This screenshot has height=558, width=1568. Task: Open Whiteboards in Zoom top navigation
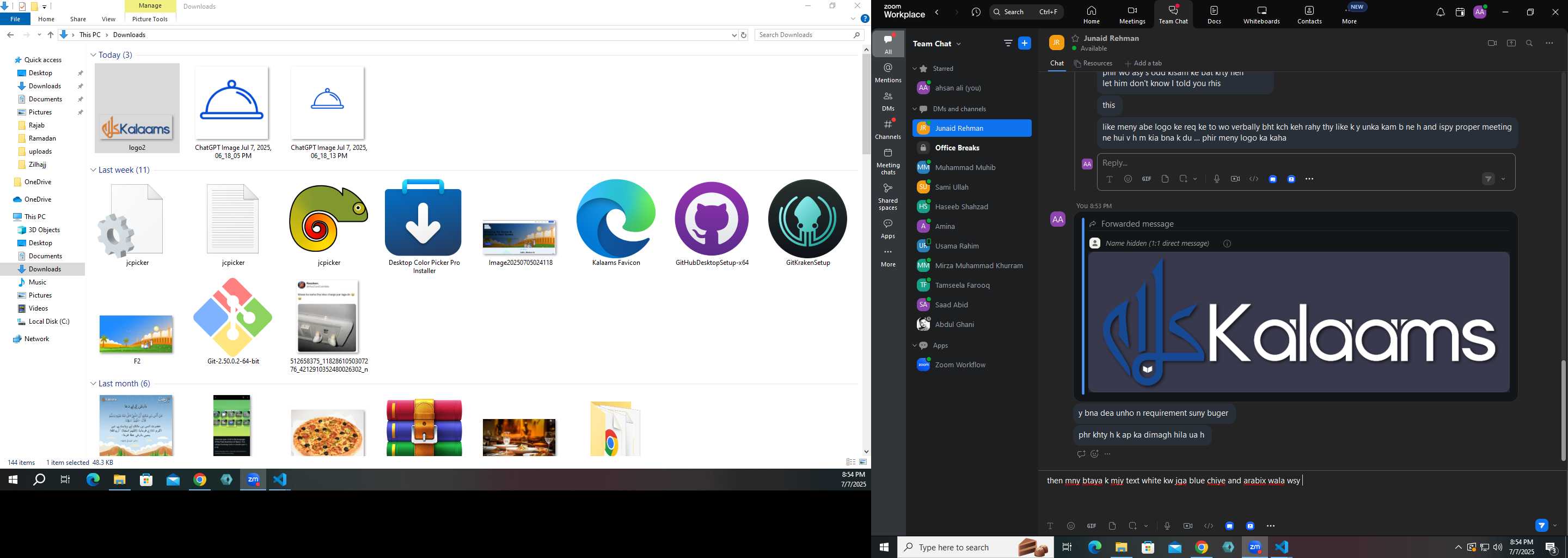click(x=1261, y=15)
